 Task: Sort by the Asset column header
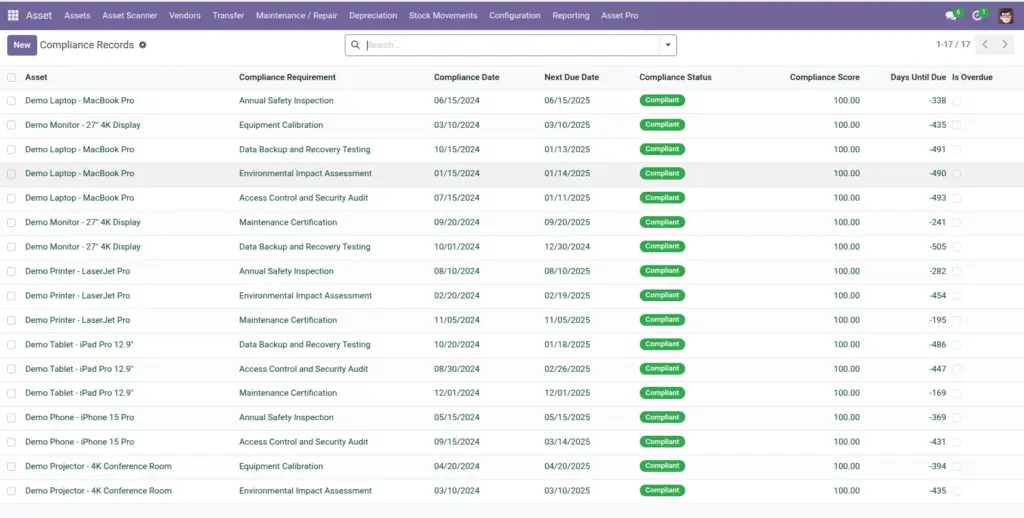click(x=36, y=77)
